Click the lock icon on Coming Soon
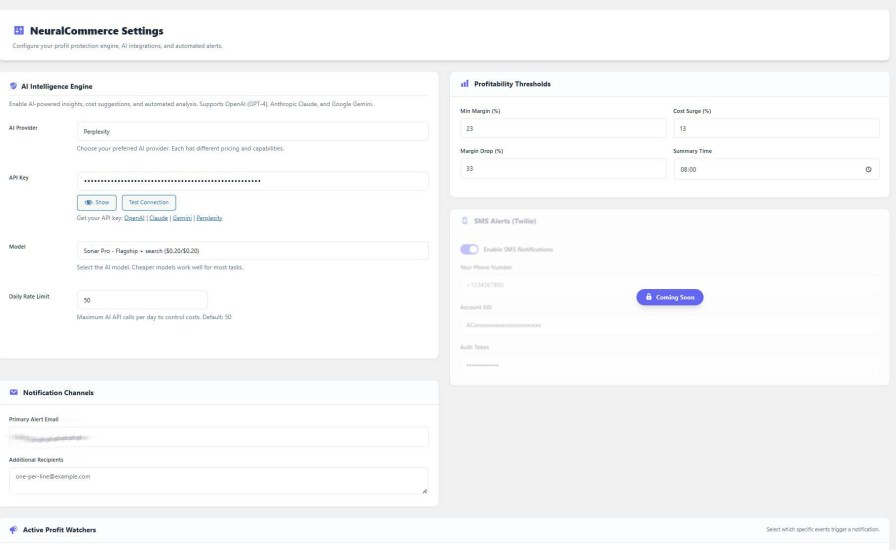 pos(649,297)
